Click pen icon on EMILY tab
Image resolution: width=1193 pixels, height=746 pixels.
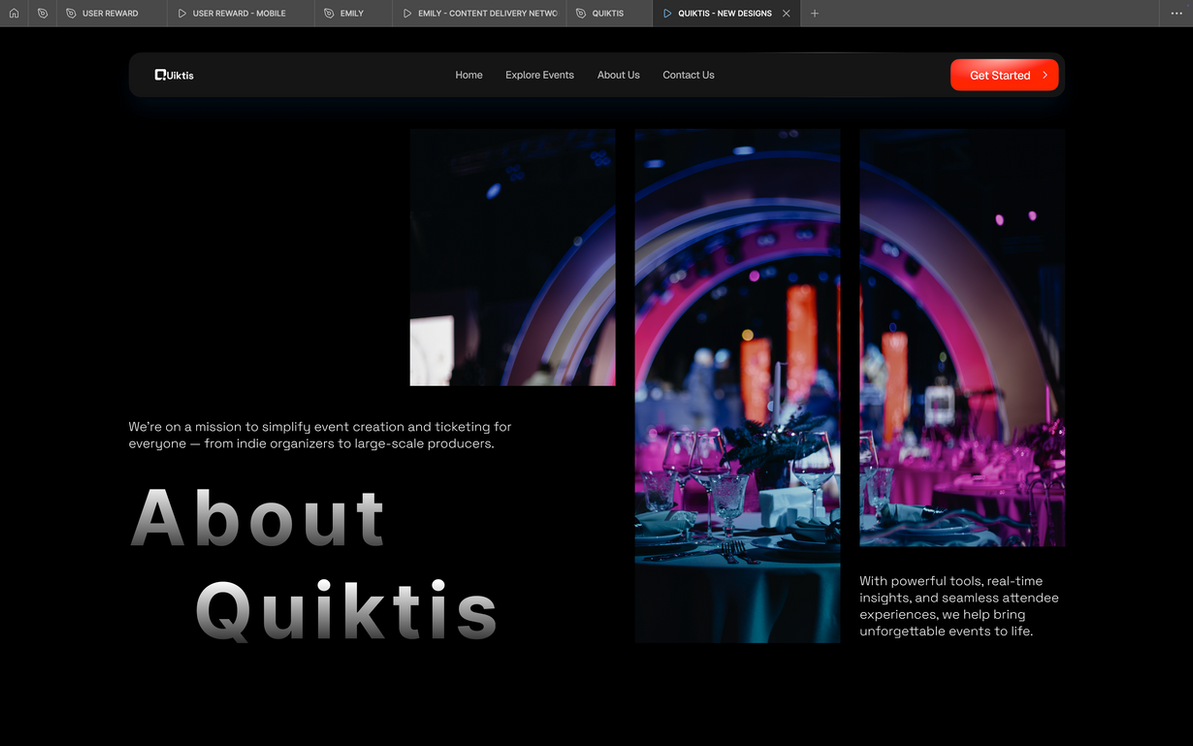click(329, 13)
